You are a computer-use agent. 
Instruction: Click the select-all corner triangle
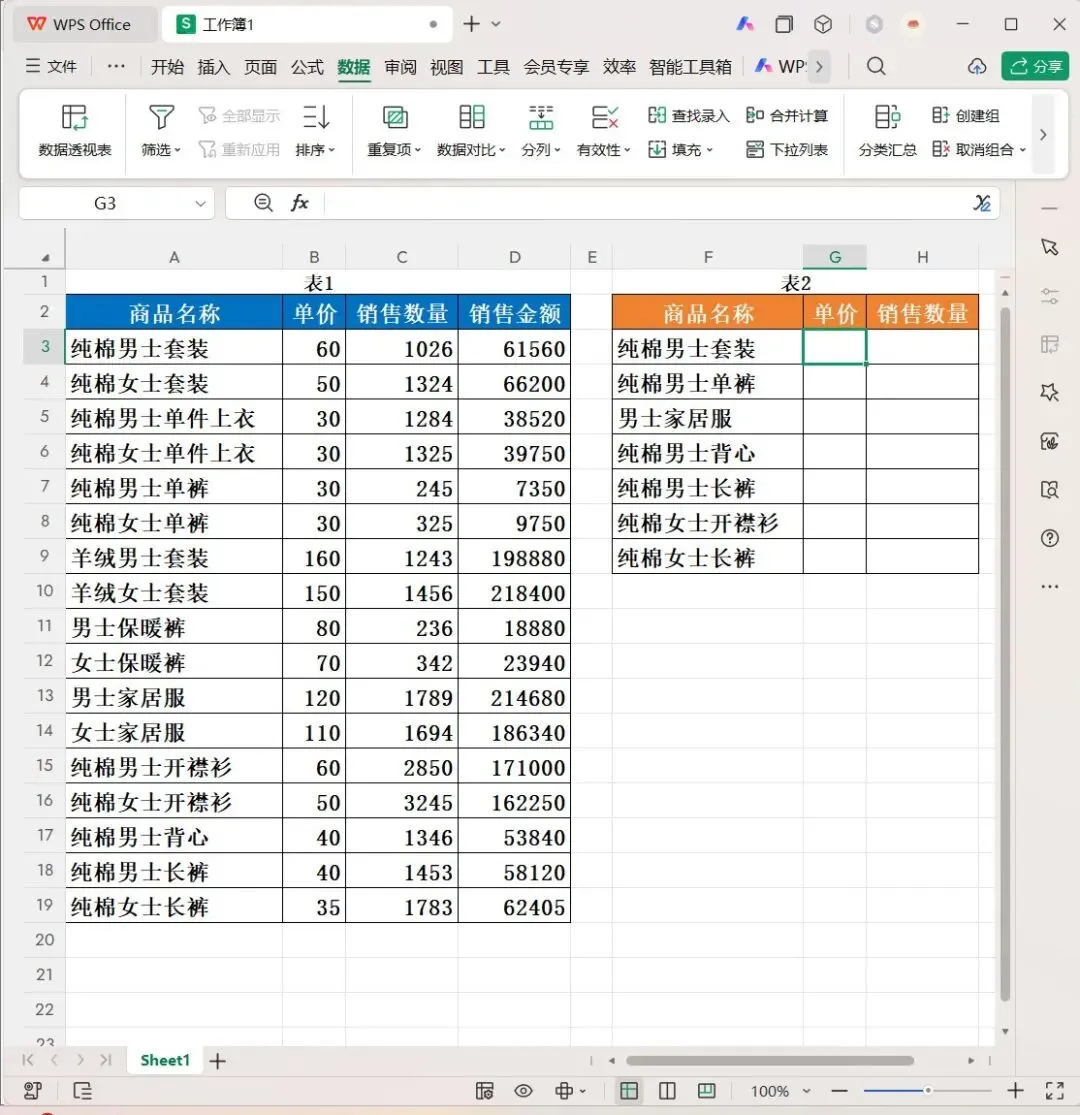point(45,257)
